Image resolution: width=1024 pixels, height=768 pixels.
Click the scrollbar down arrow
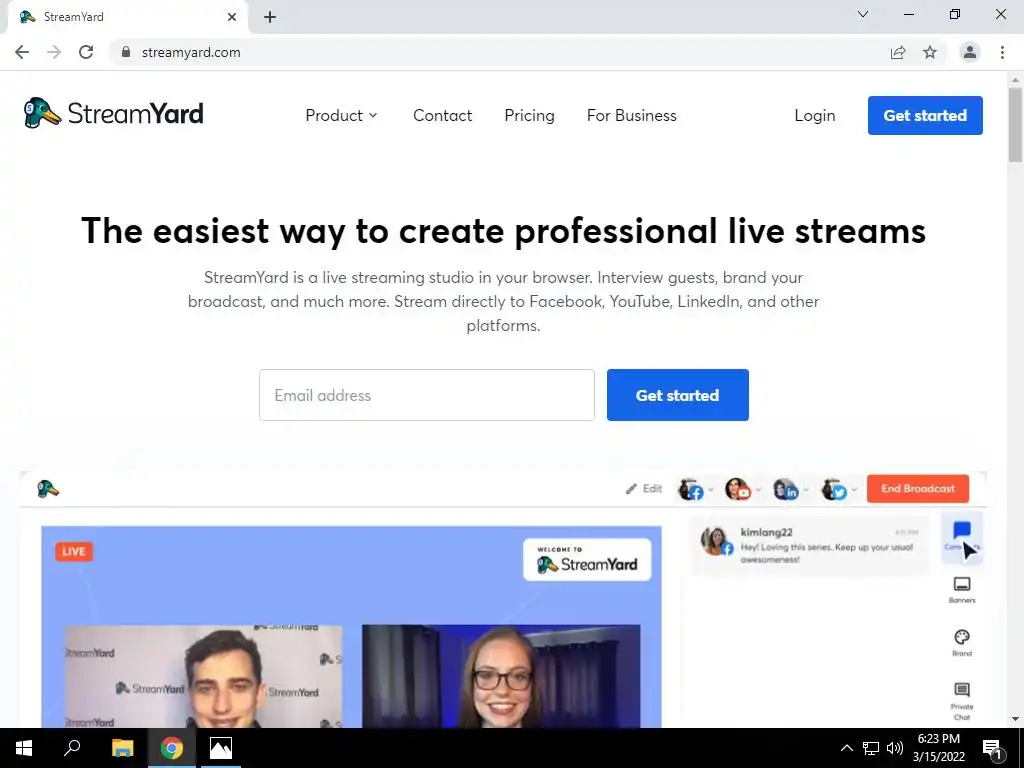[x=1015, y=719]
